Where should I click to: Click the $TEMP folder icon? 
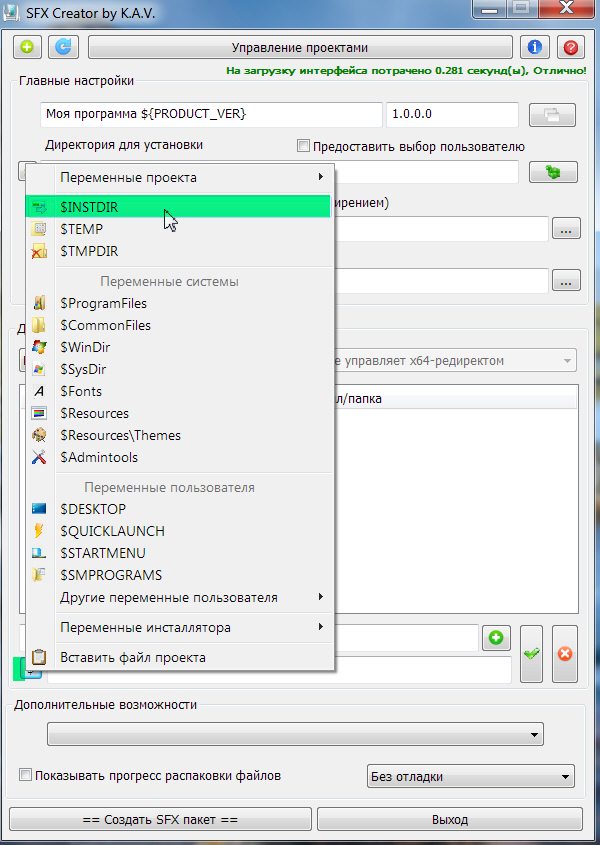point(39,229)
